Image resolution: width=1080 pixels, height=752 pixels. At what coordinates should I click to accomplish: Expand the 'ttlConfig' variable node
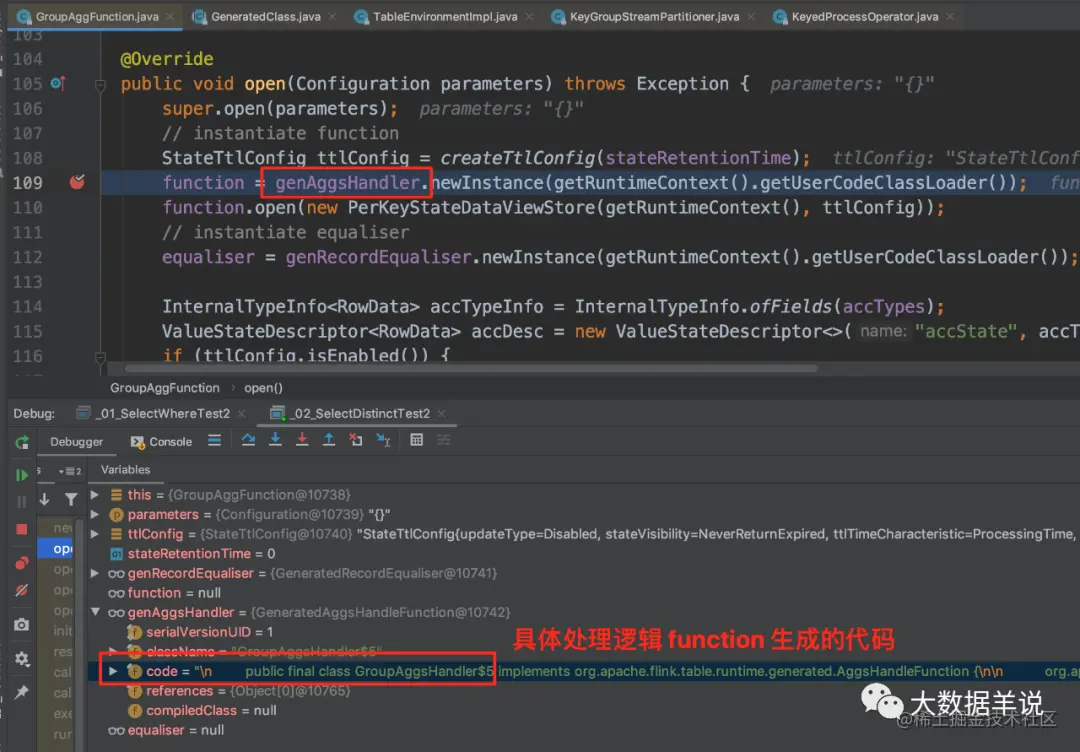95,534
